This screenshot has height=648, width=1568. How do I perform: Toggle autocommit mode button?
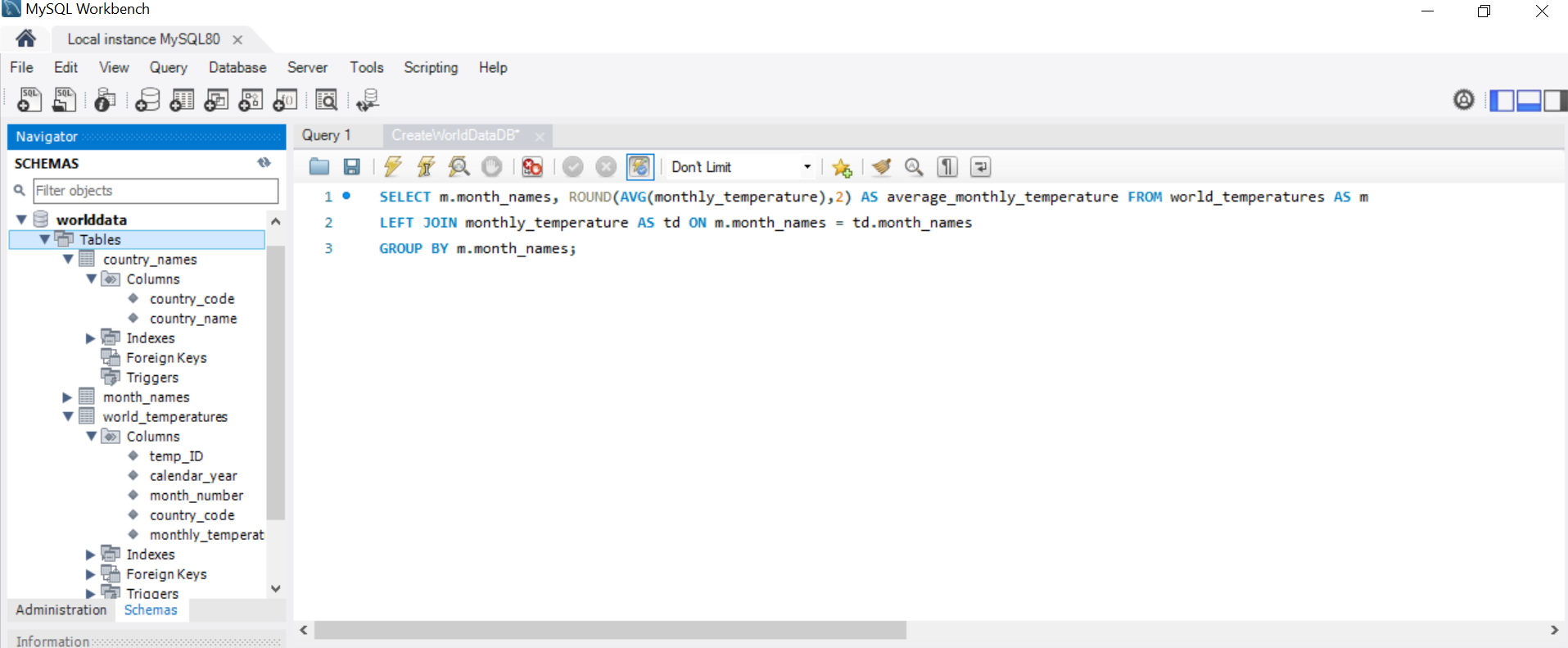click(x=639, y=167)
